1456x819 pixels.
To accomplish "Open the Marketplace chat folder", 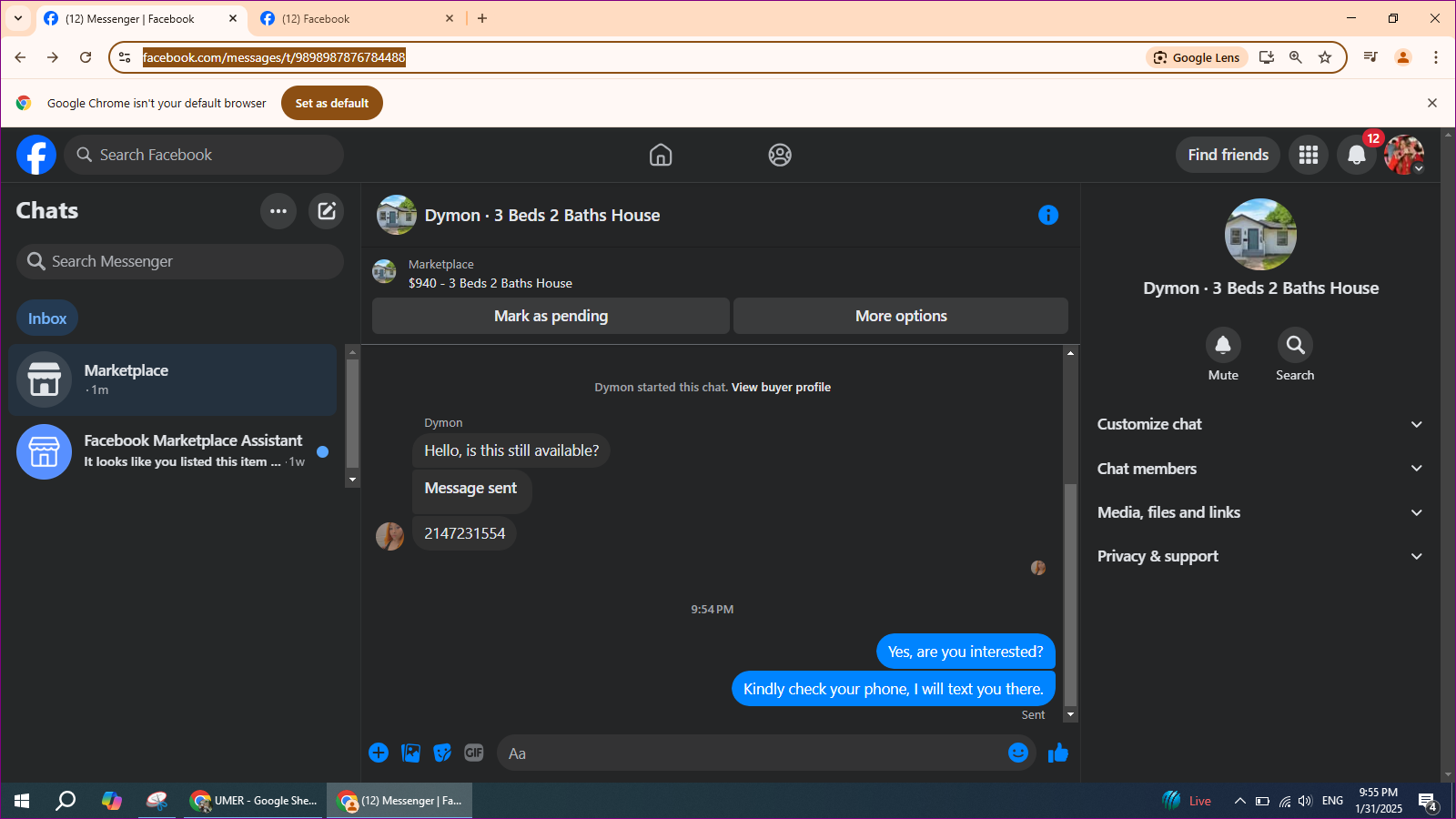I will click(x=173, y=379).
